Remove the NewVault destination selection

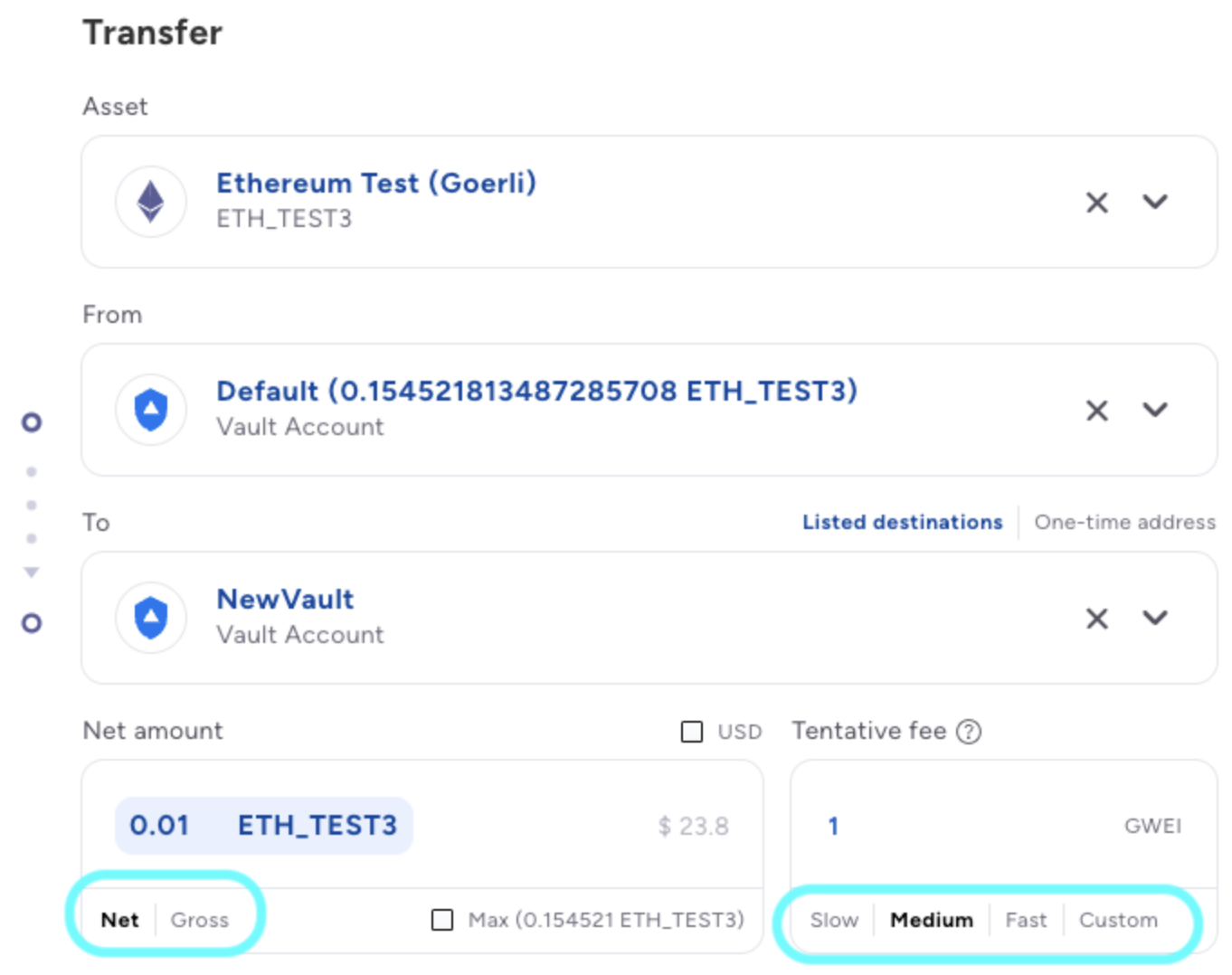[x=1096, y=619]
